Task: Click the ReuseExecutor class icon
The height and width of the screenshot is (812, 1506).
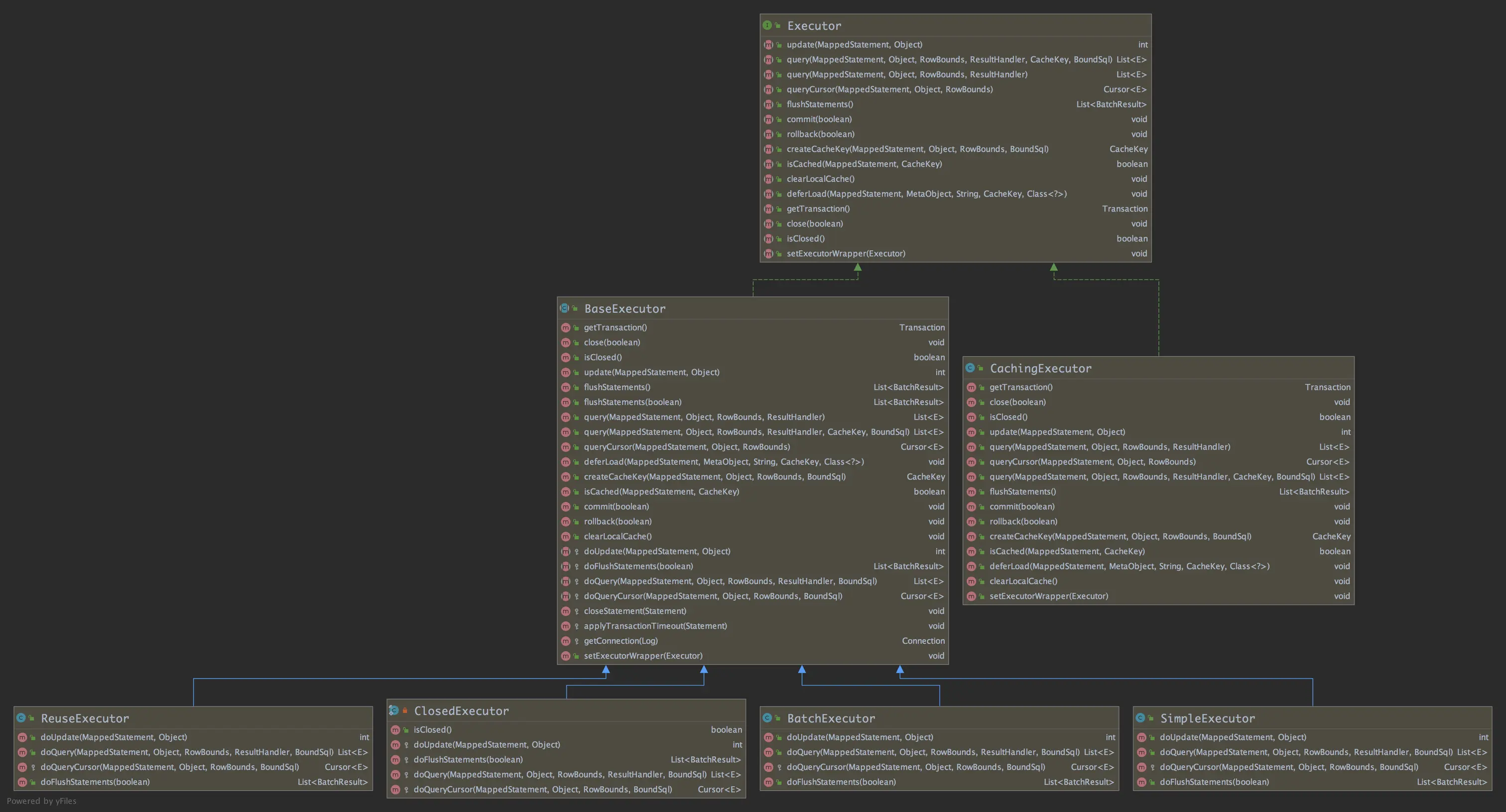Action: [x=21, y=718]
